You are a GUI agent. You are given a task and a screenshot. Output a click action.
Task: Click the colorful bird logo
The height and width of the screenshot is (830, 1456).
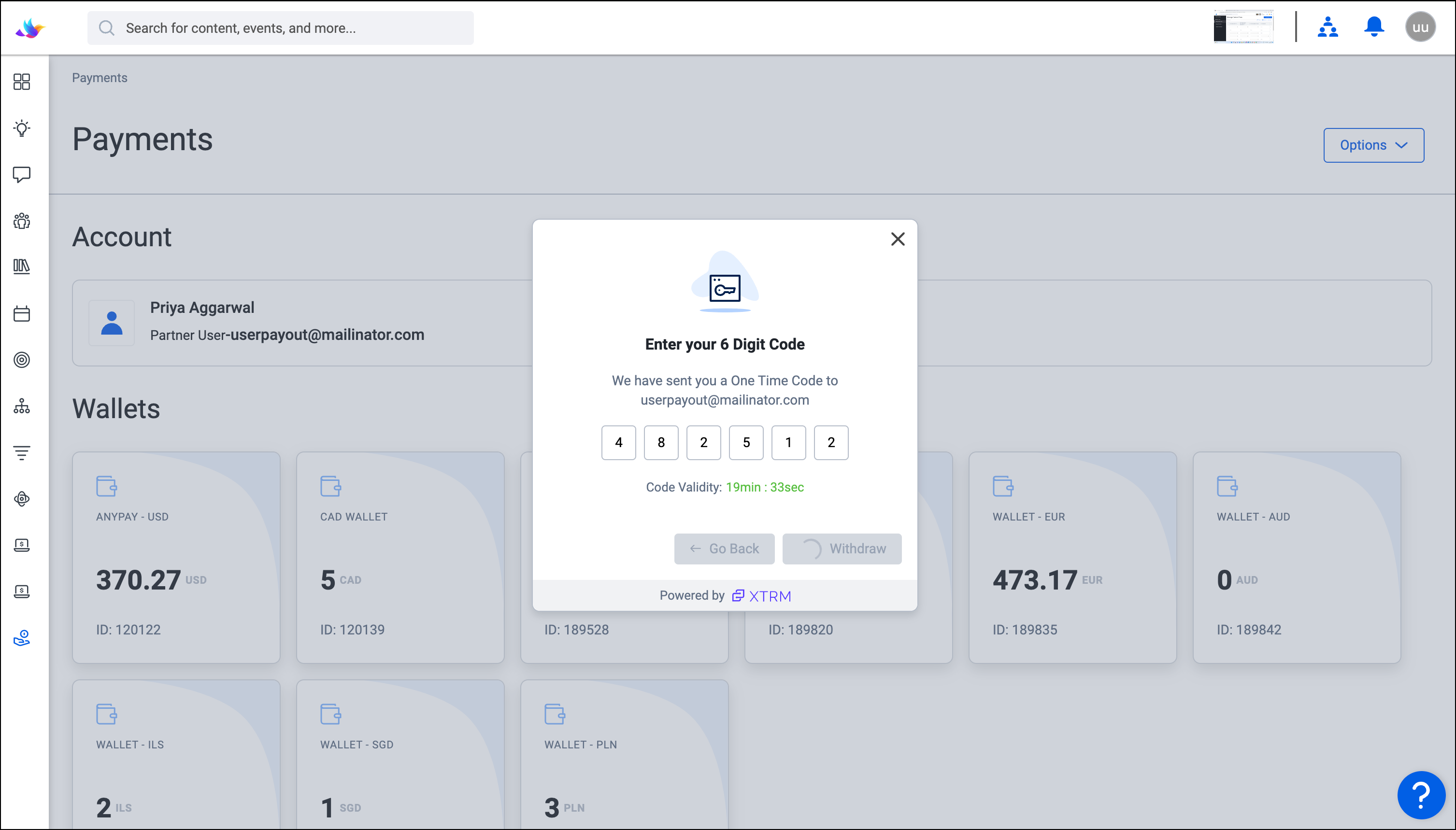30,28
